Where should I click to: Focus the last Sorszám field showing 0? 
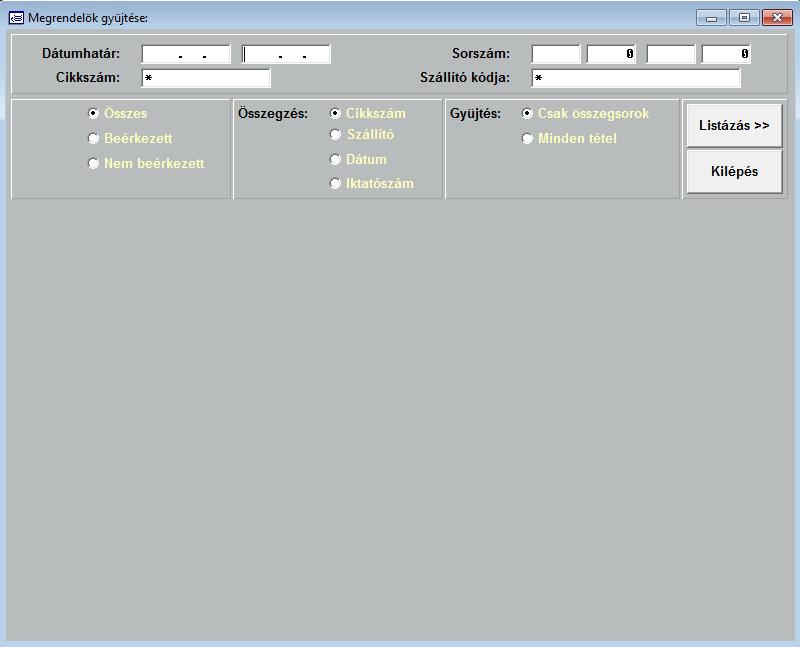click(x=726, y=54)
